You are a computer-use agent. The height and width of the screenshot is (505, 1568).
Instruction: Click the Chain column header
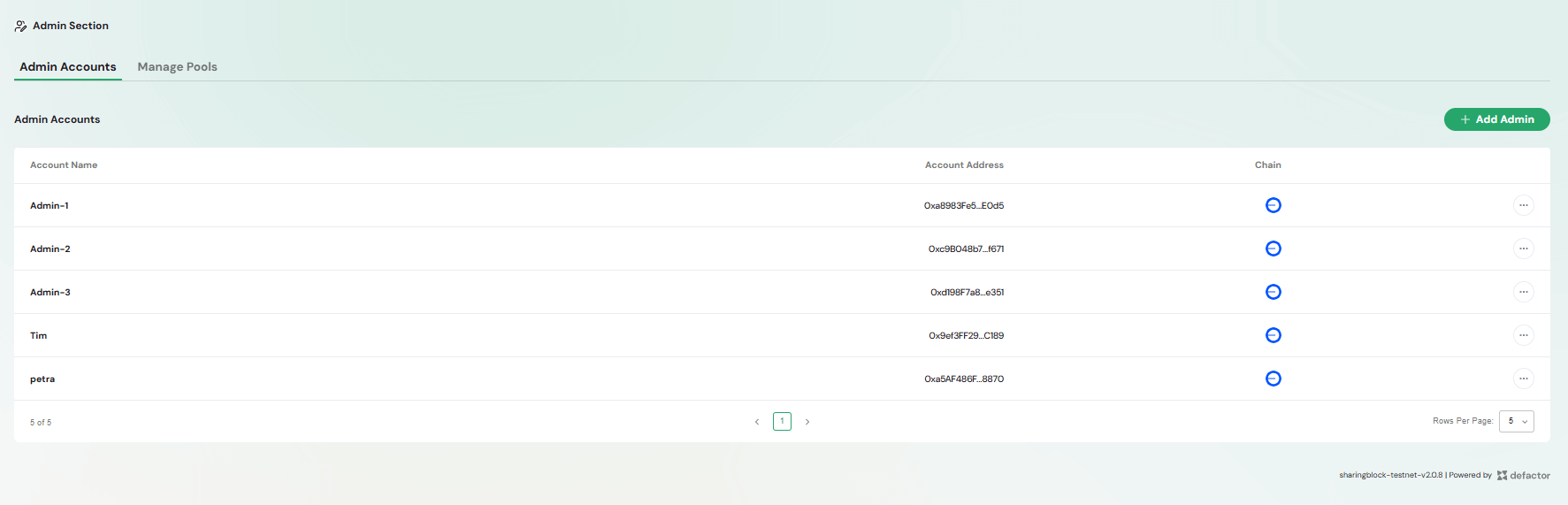pyautogui.click(x=1267, y=165)
